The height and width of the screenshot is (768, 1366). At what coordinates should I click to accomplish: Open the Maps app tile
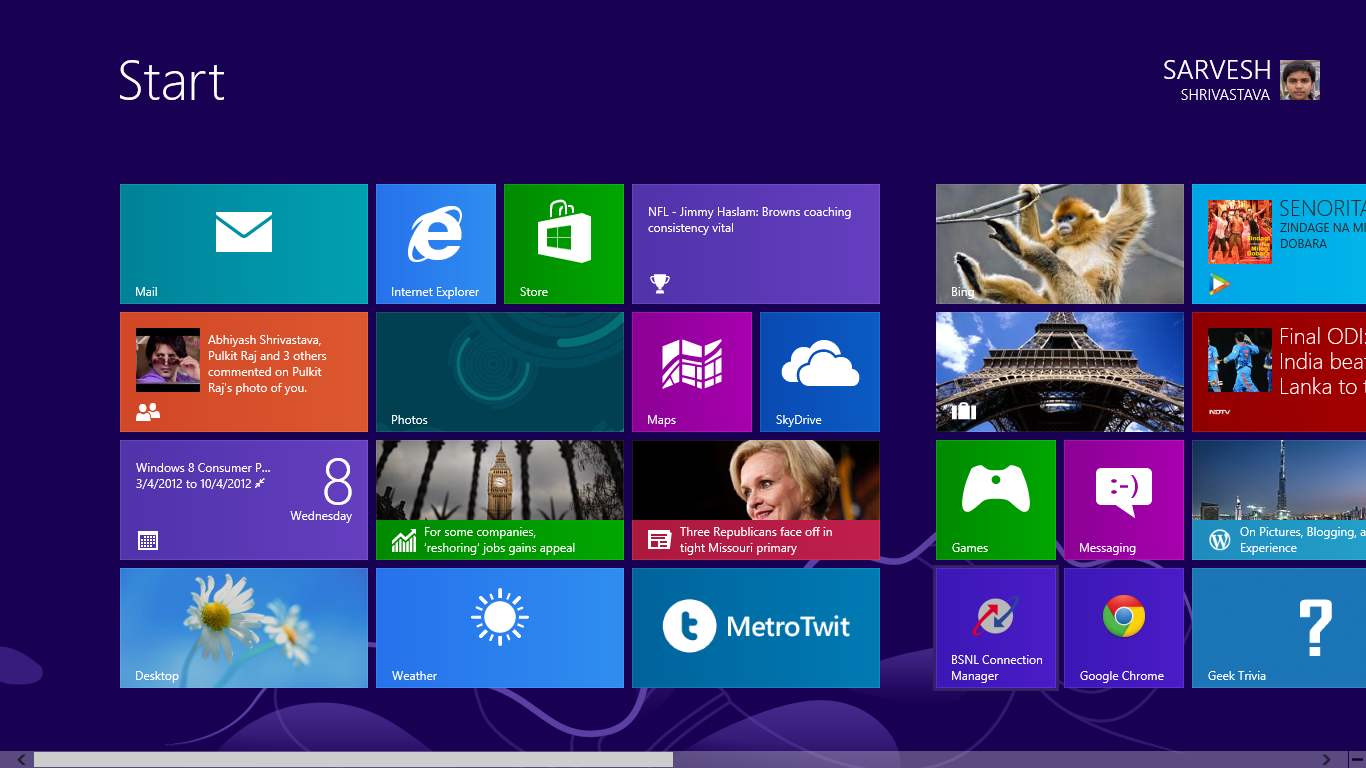pos(691,371)
